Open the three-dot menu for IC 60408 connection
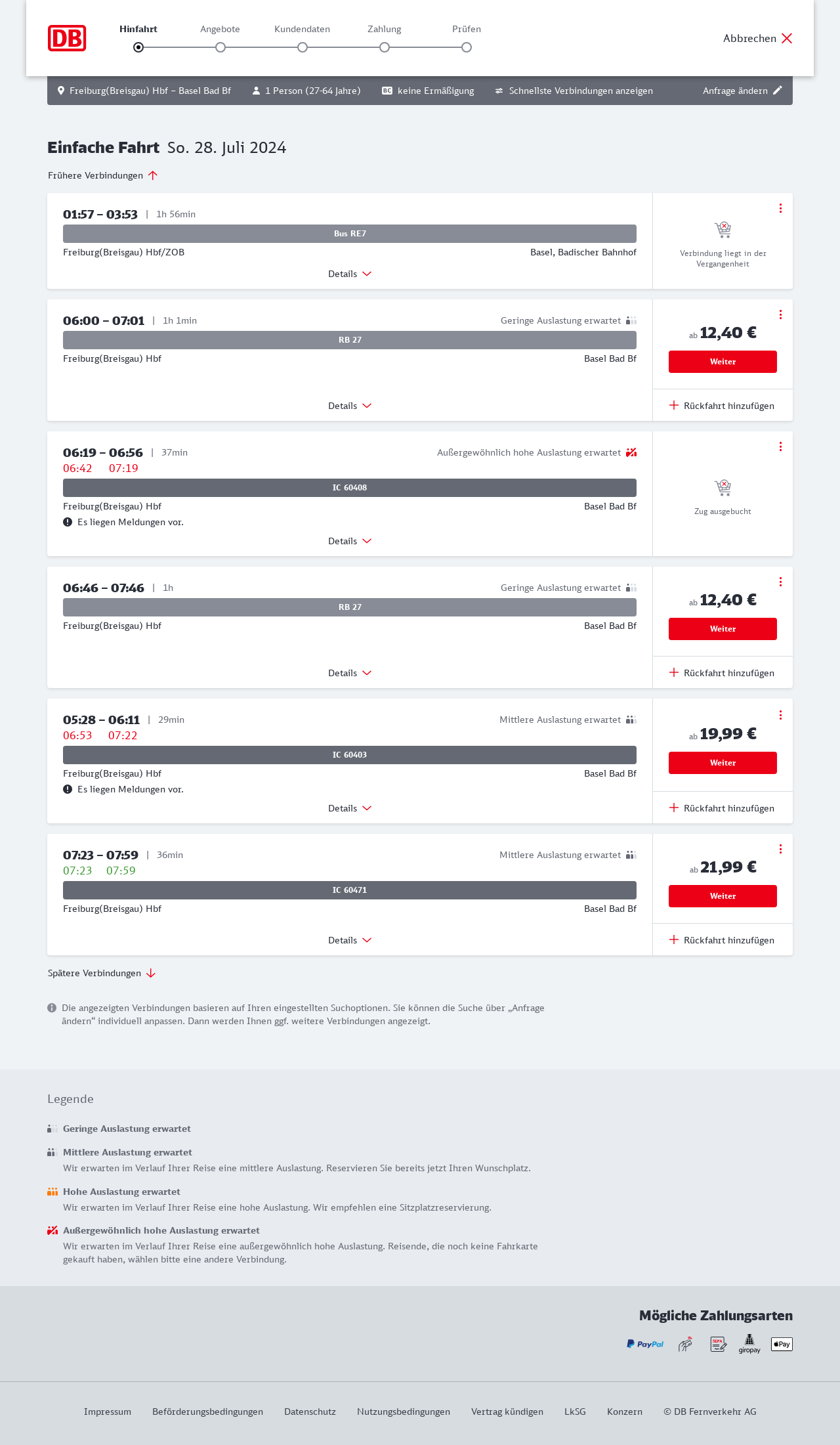This screenshot has height=1445, width=840. (x=780, y=446)
